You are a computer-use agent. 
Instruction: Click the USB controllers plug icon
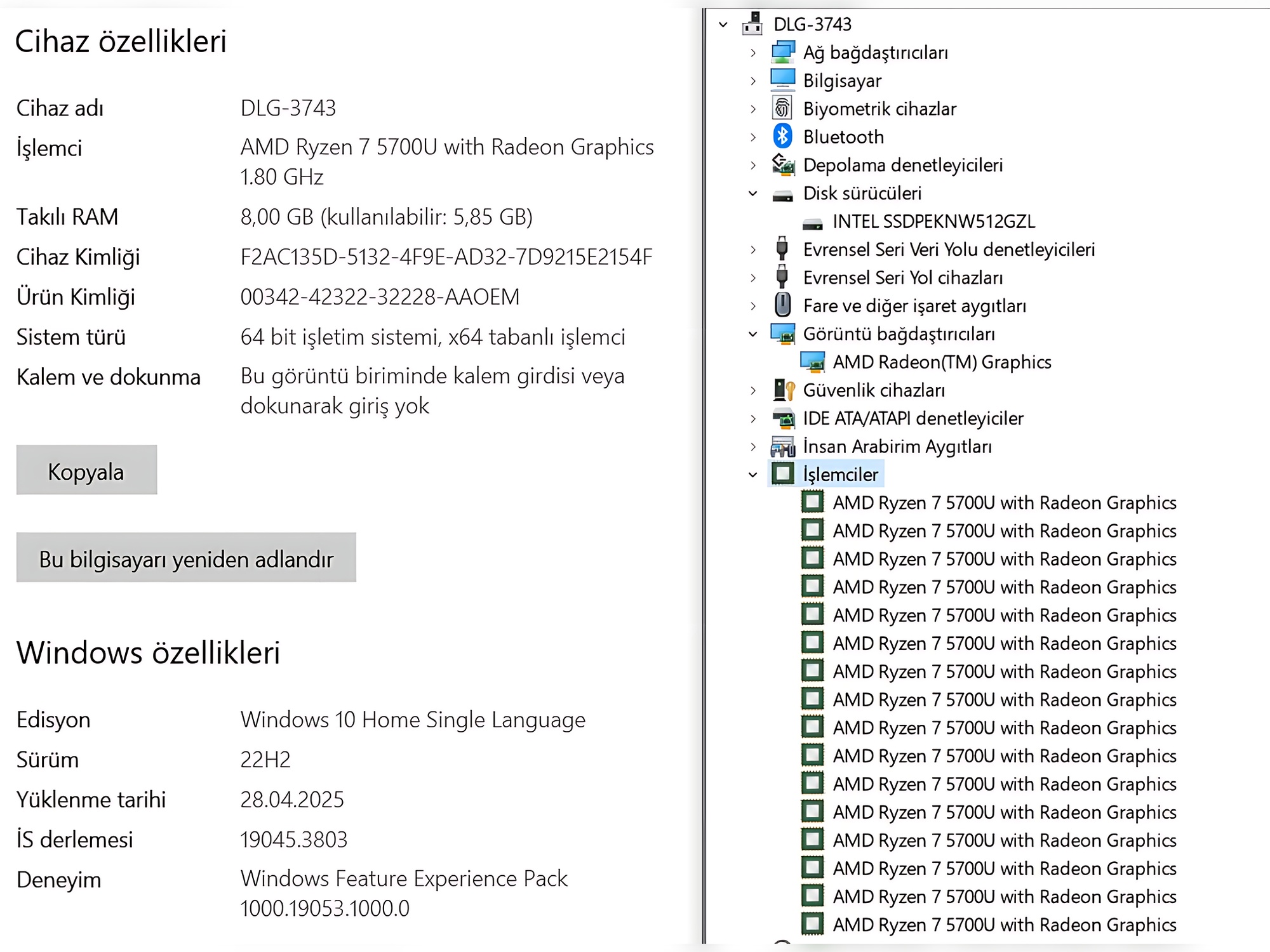782,248
